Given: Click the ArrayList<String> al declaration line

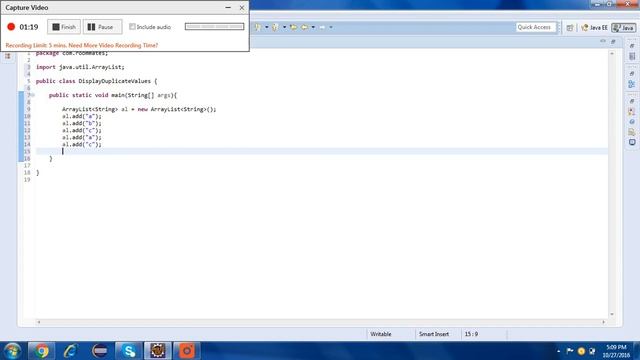Looking at the screenshot, I should [139, 109].
